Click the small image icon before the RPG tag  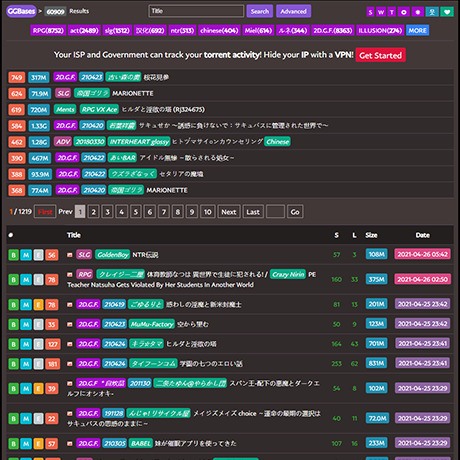pos(70,275)
